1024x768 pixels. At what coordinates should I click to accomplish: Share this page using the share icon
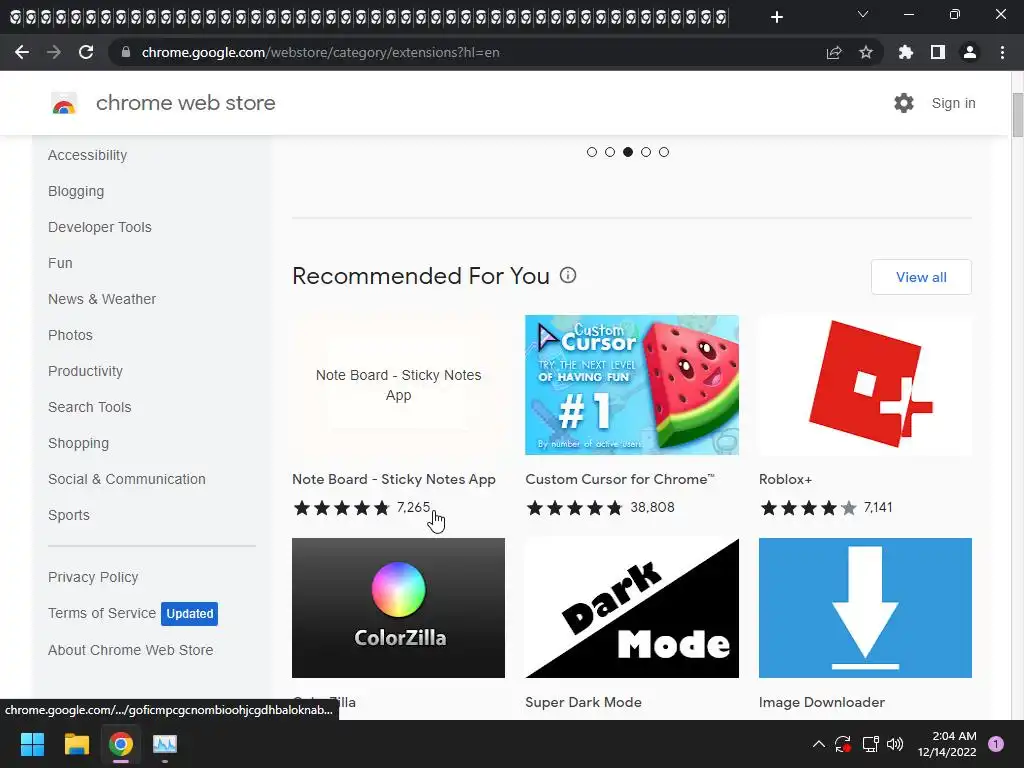[x=834, y=52]
